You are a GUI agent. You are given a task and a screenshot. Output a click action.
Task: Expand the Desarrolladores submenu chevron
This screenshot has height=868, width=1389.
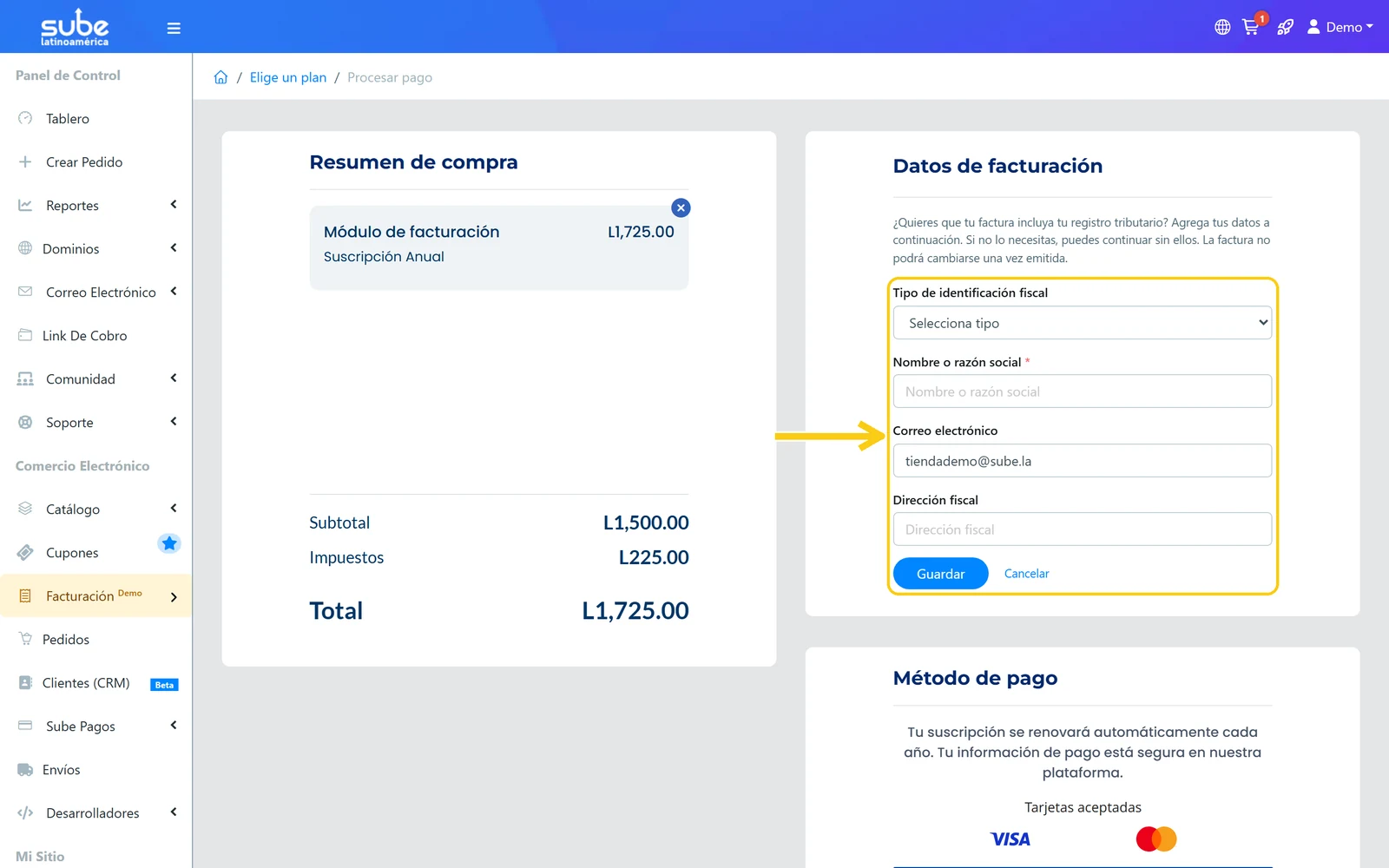click(174, 812)
